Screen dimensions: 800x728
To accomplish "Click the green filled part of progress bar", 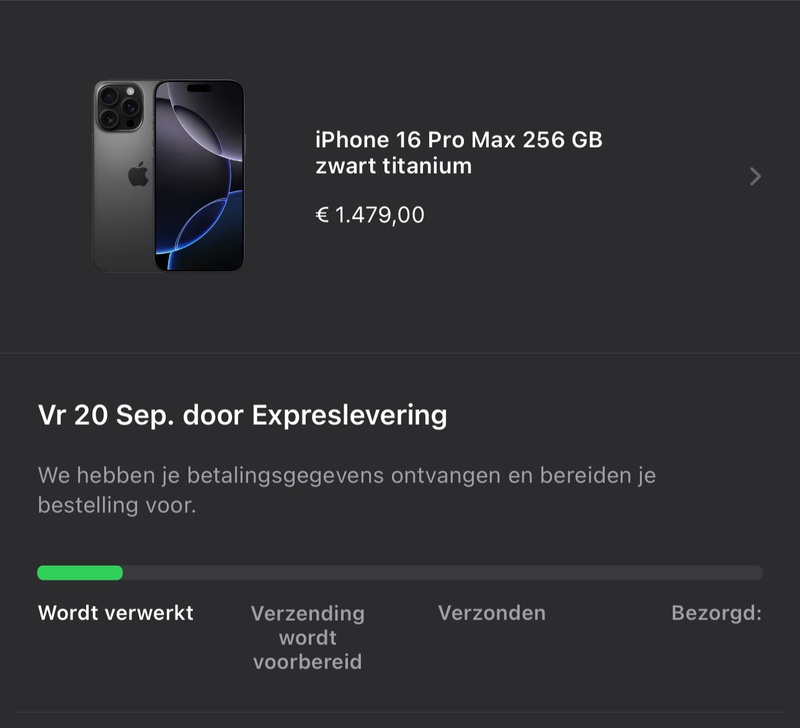I will coord(80,573).
